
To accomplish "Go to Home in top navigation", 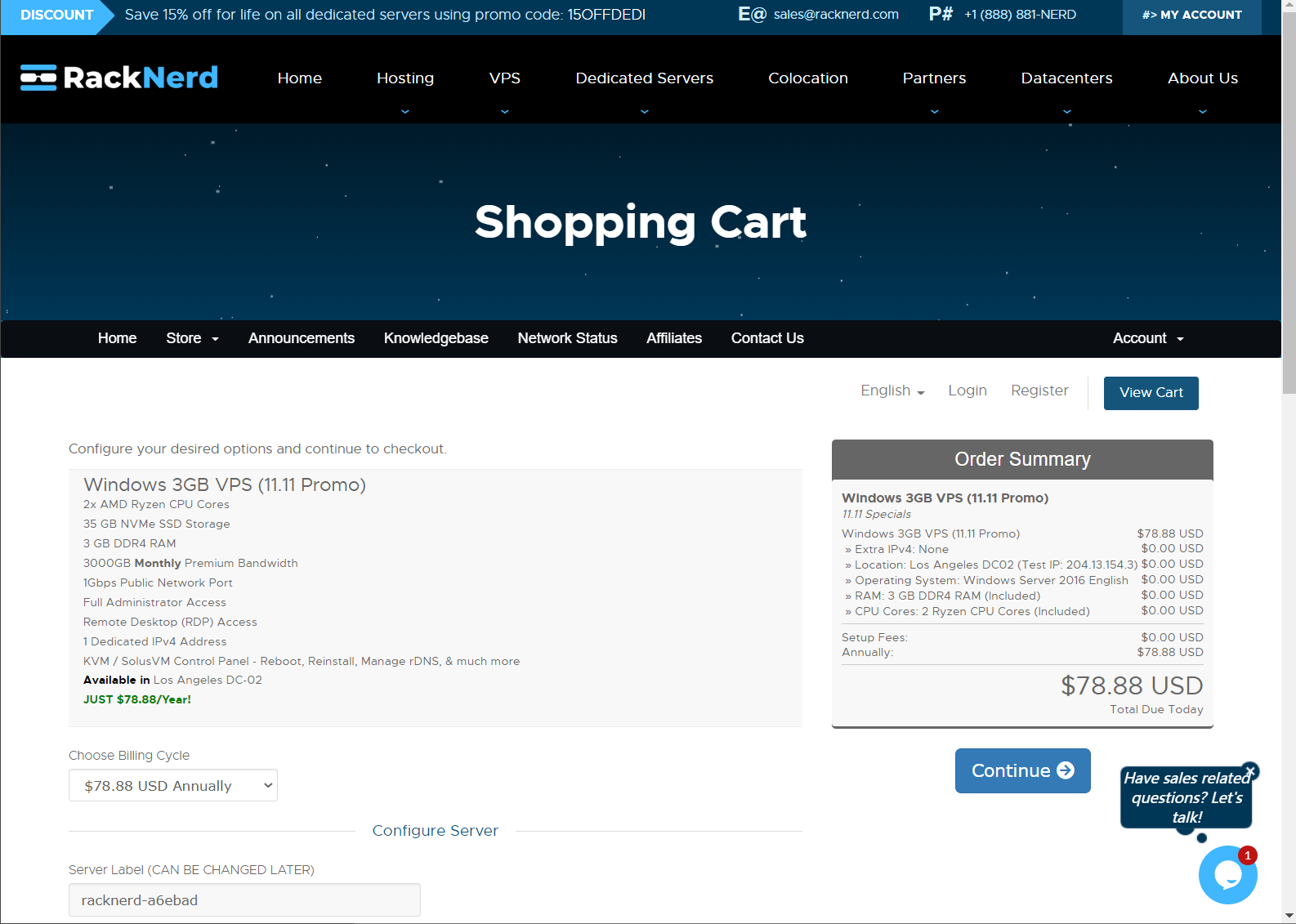I will [x=300, y=78].
